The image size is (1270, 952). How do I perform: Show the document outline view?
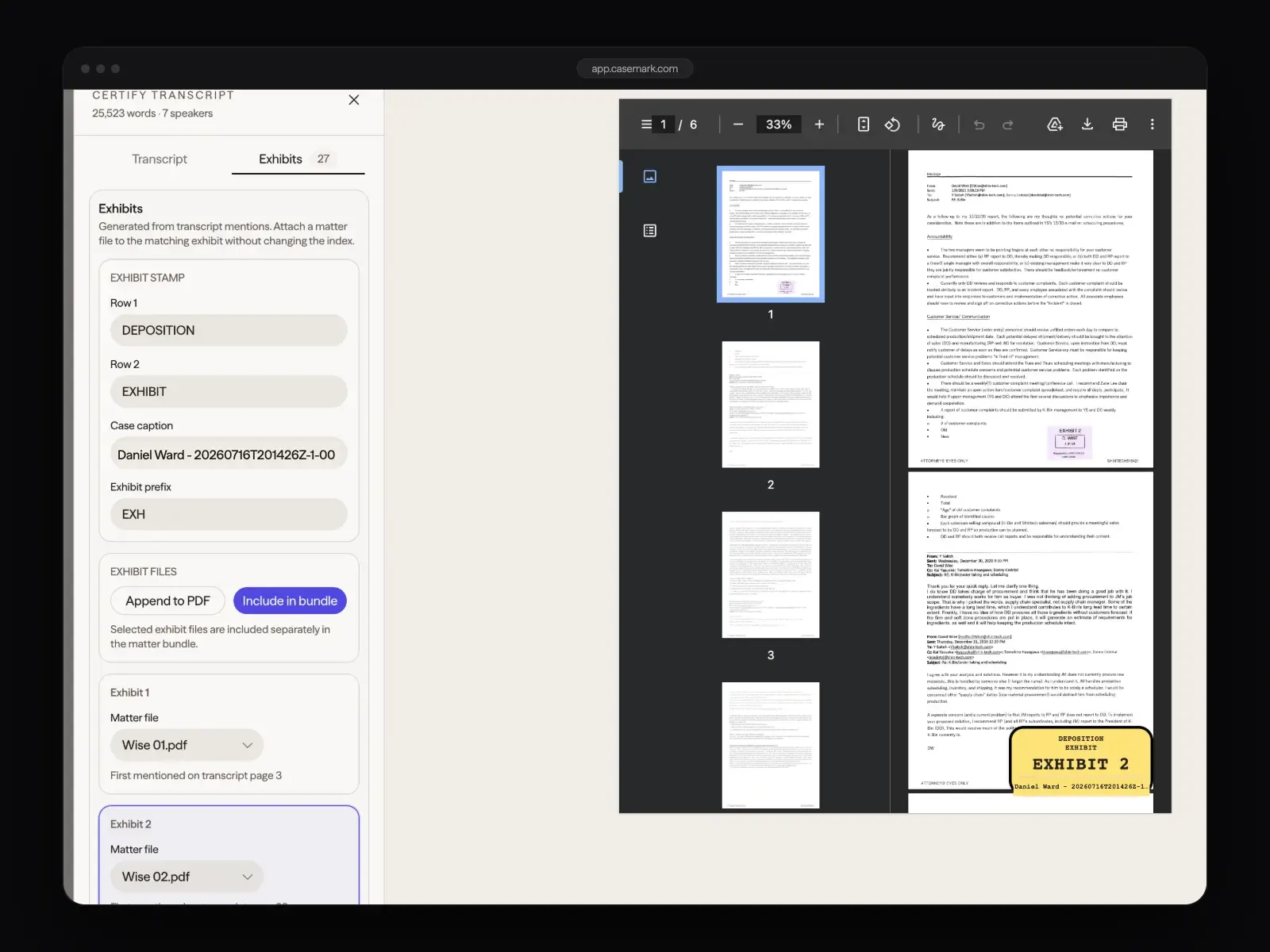650,231
